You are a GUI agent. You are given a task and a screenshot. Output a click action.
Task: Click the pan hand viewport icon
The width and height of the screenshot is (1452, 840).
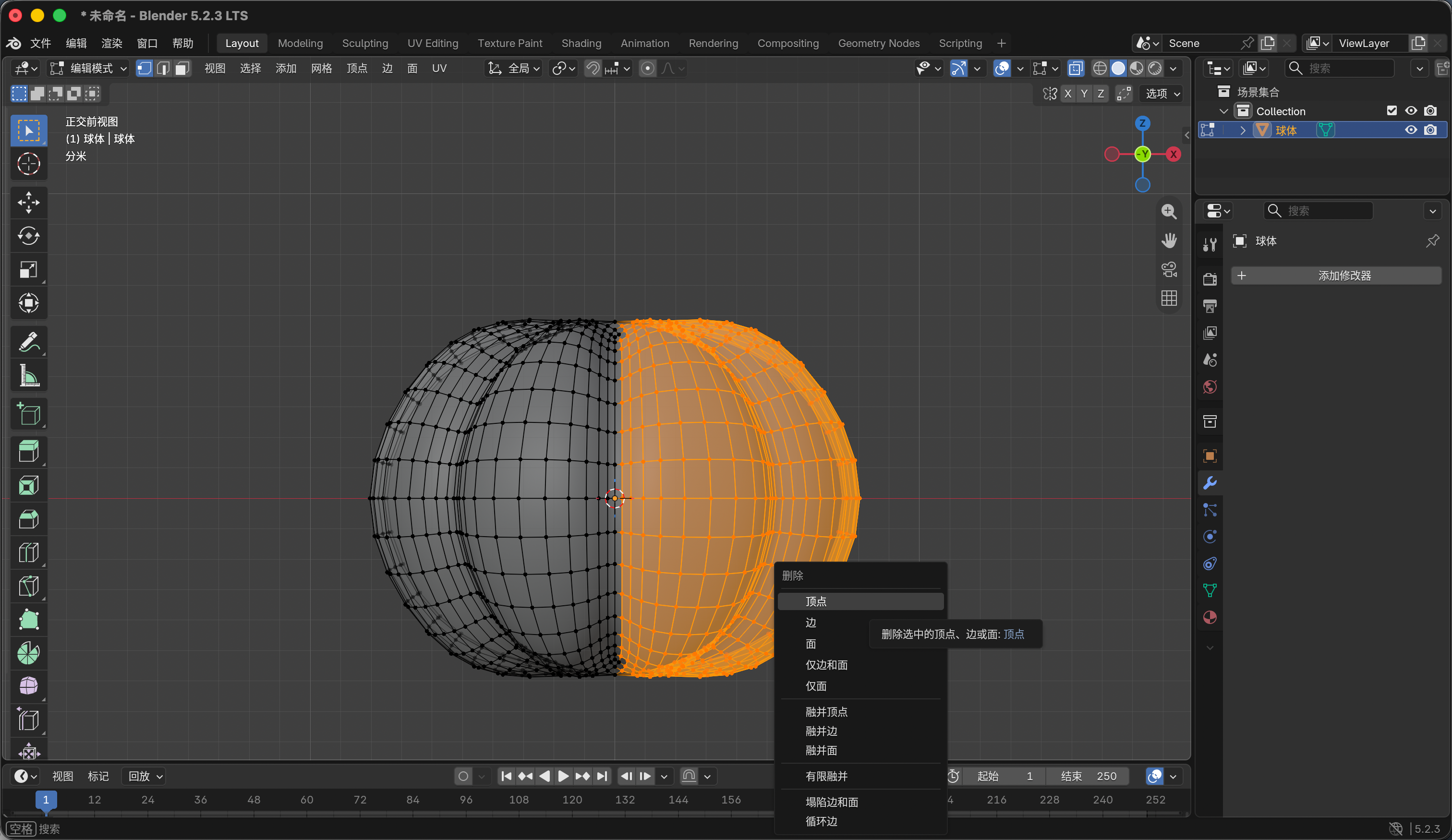click(1169, 240)
